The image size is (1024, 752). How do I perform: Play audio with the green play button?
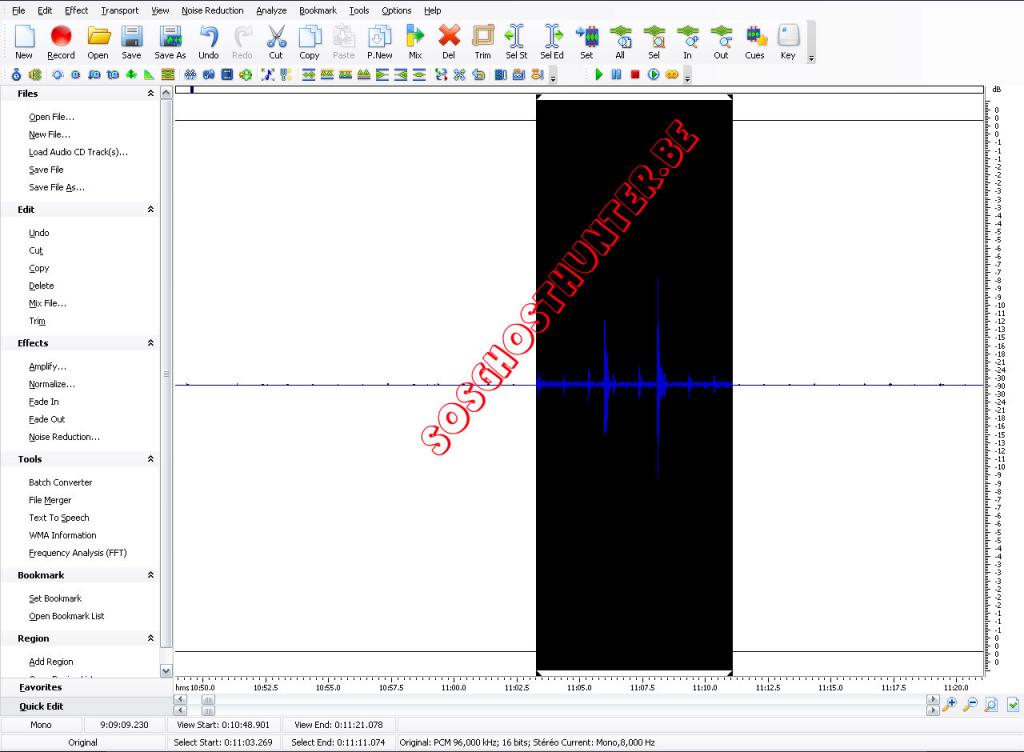point(599,74)
